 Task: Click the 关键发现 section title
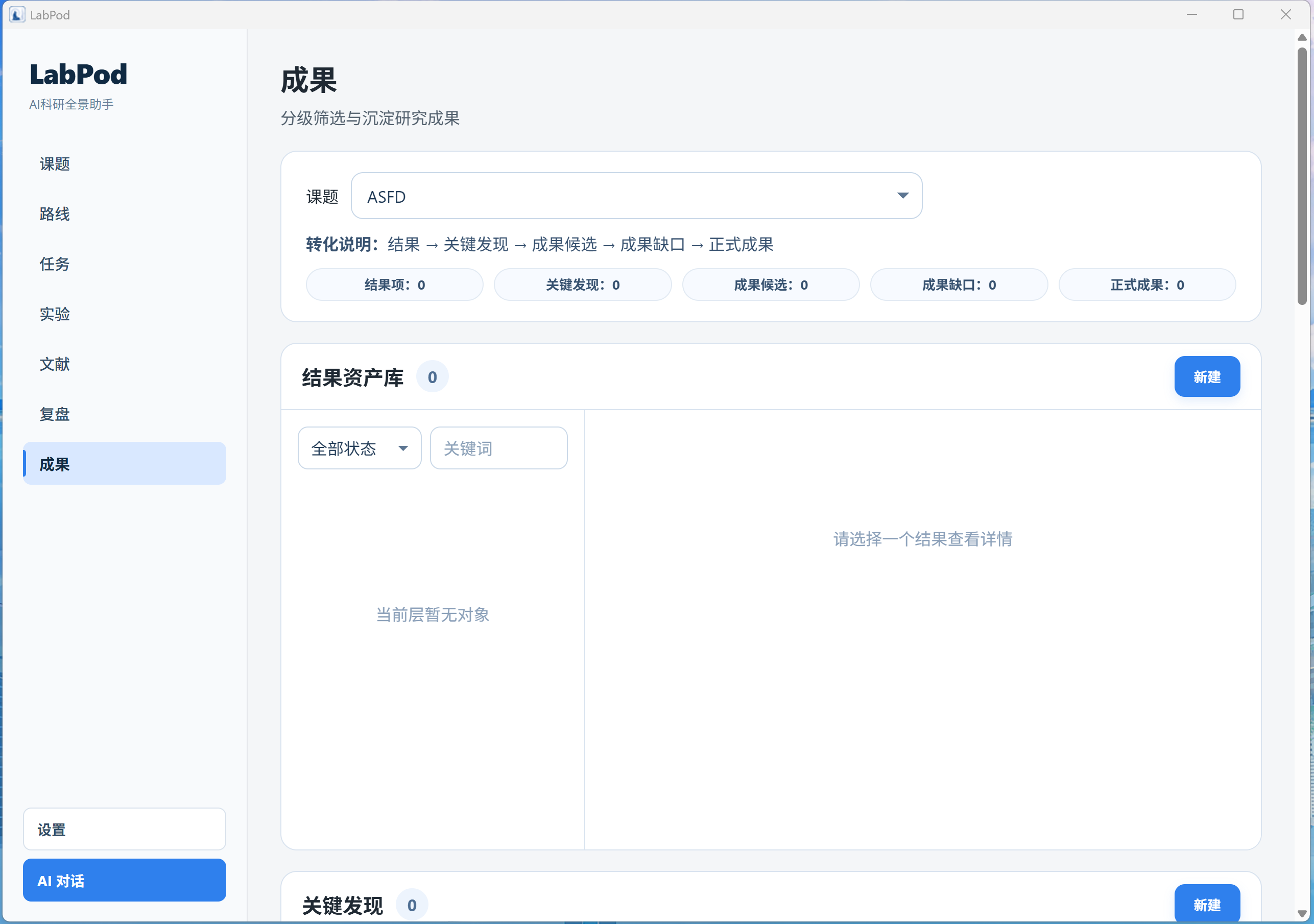342,906
